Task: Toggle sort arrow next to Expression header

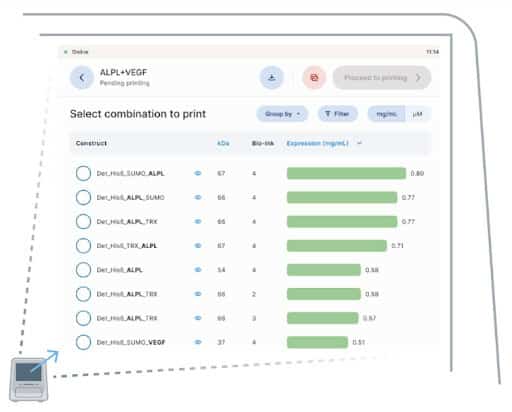Action: [x=359, y=143]
